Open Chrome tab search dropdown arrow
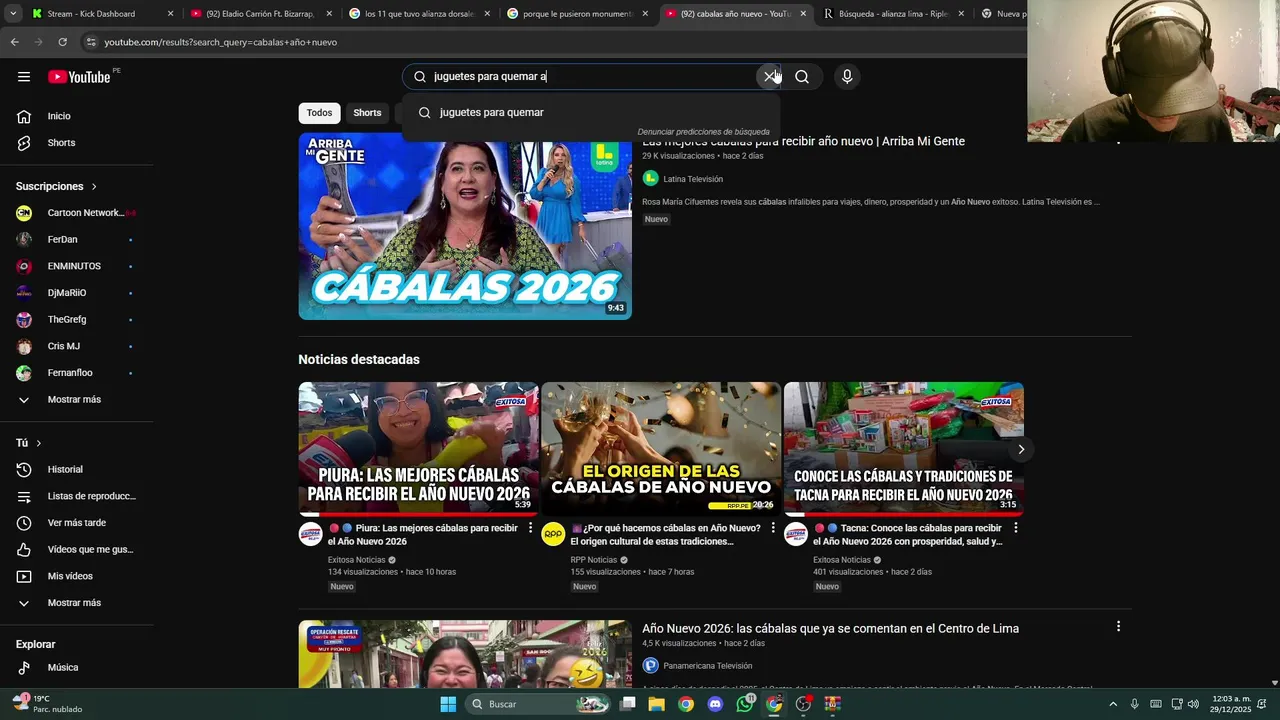 tap(13, 14)
